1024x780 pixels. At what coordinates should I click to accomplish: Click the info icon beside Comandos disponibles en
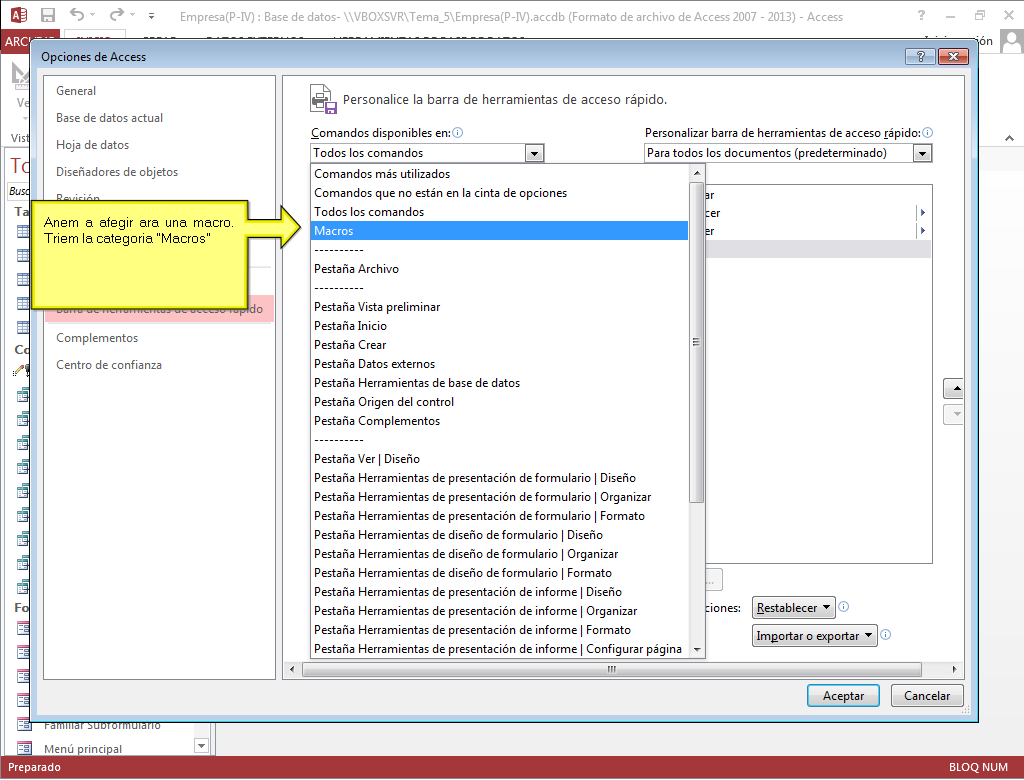pyautogui.click(x=458, y=133)
